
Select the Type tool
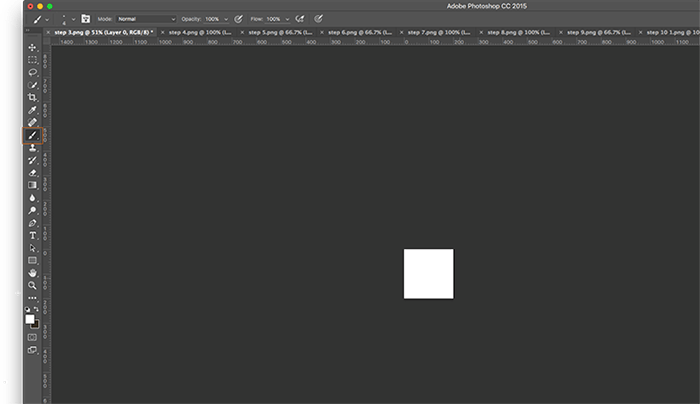click(x=32, y=235)
